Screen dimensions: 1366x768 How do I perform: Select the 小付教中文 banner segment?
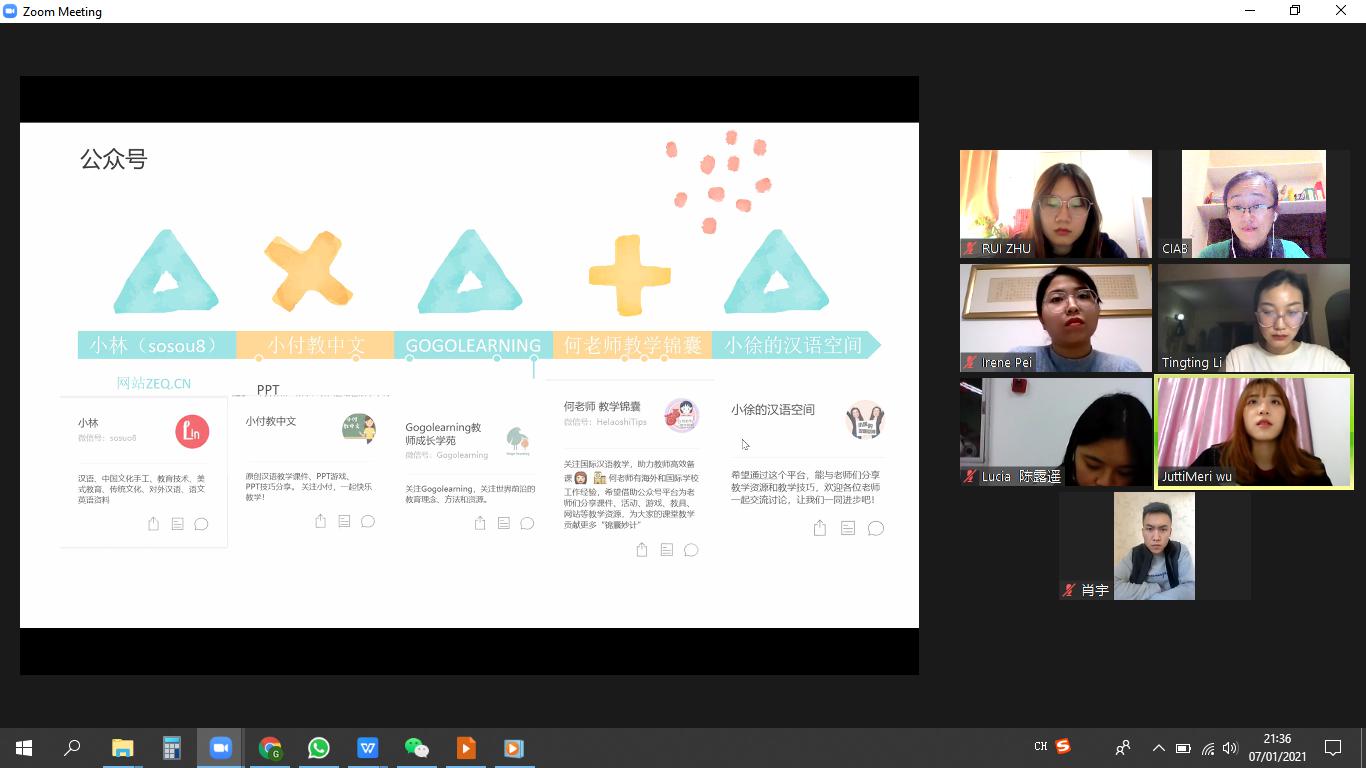tap(315, 345)
